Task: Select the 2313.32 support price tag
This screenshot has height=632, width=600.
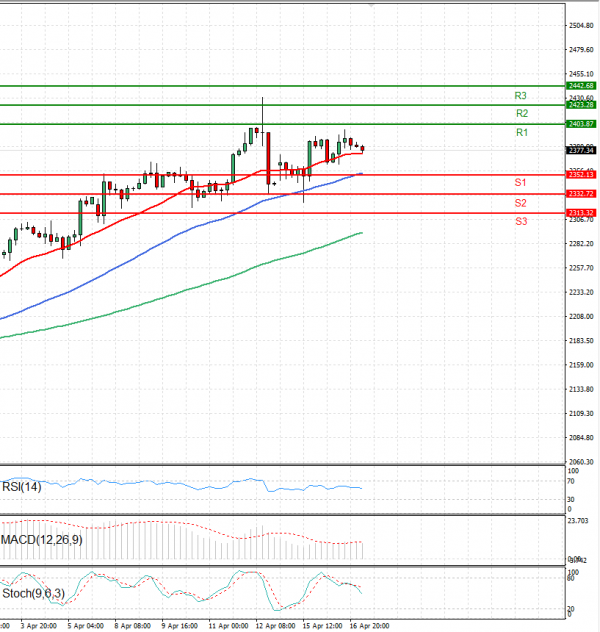Action: [581, 213]
